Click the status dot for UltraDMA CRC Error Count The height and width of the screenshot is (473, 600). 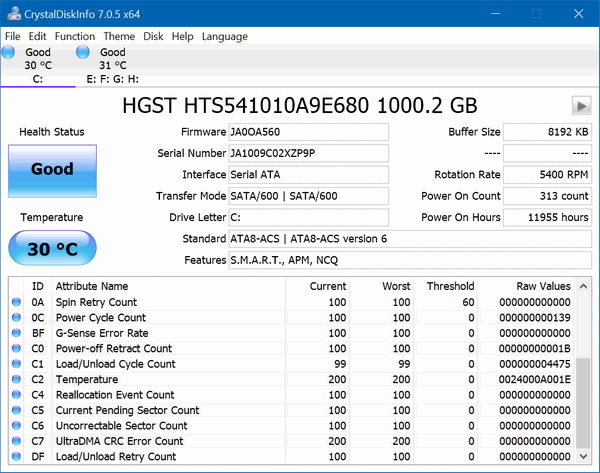click(x=16, y=441)
